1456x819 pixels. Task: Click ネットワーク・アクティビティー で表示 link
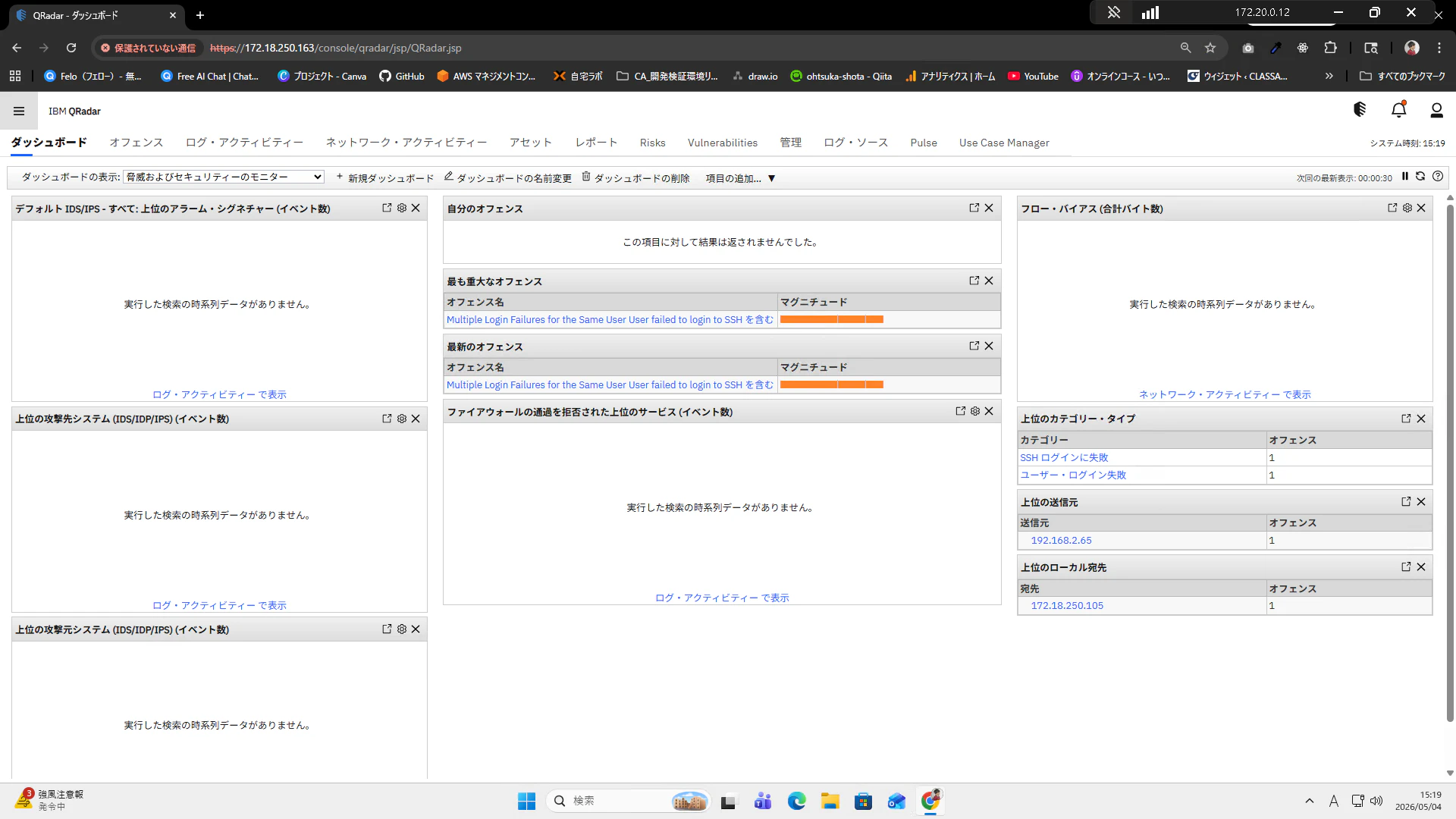pyautogui.click(x=1225, y=394)
